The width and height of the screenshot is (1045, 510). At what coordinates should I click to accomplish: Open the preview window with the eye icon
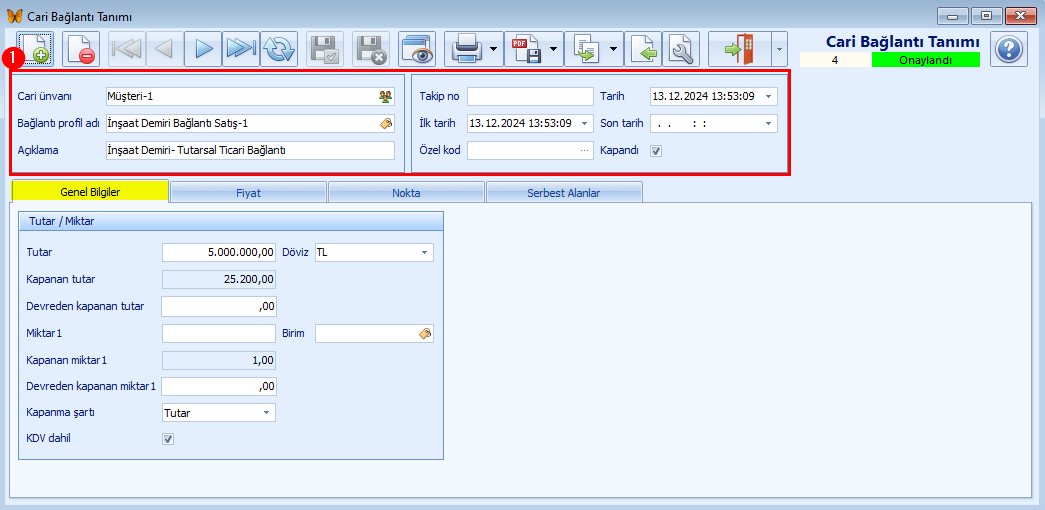point(417,49)
